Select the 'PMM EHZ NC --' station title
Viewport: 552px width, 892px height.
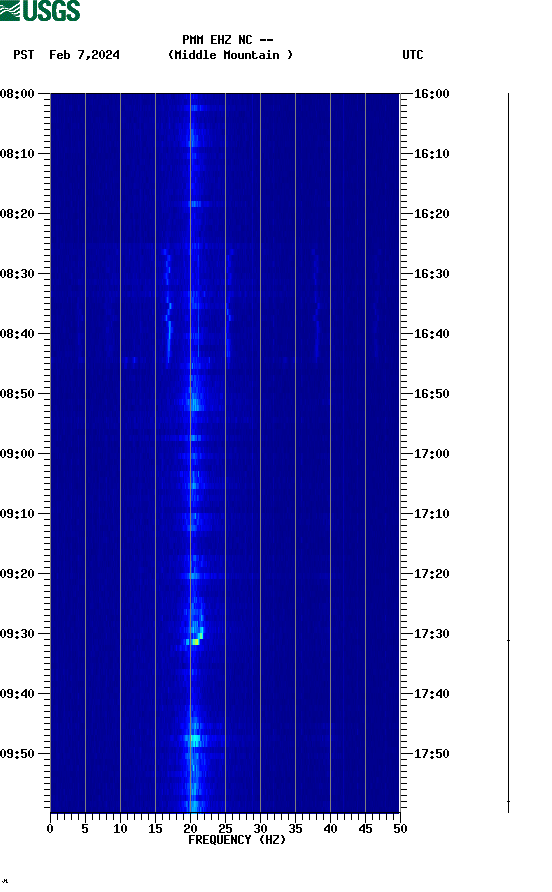(228, 40)
